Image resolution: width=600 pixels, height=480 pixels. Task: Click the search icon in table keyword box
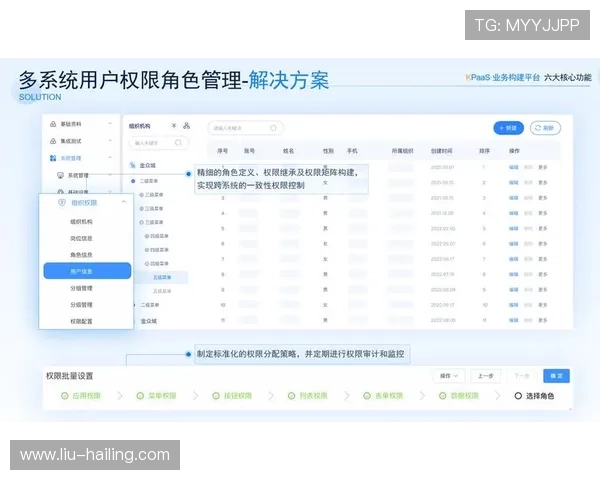point(273,128)
